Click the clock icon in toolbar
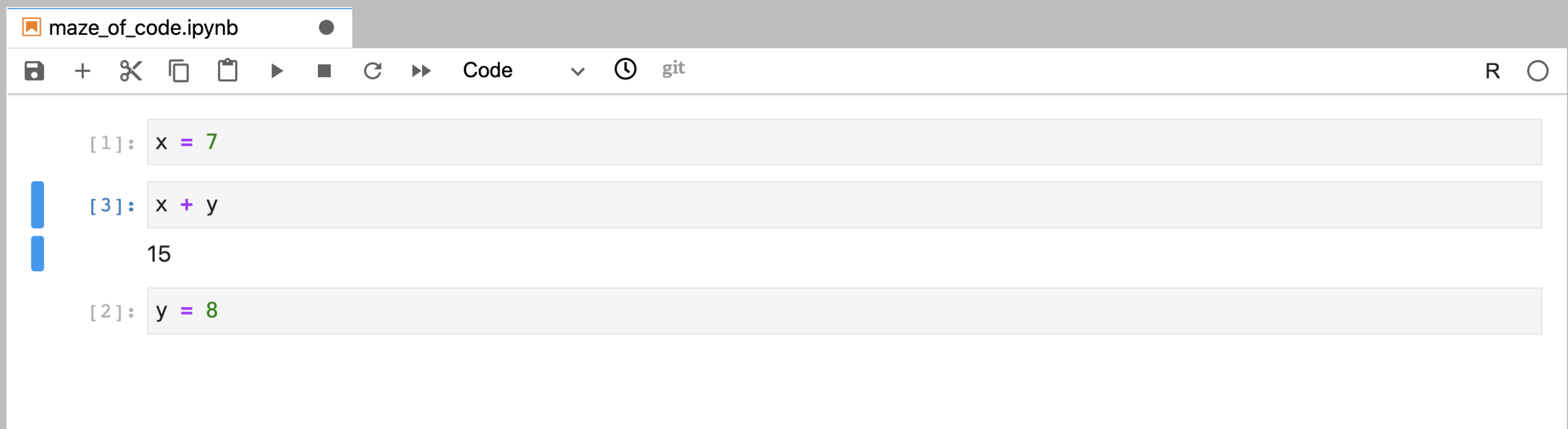1568x429 pixels. [625, 69]
